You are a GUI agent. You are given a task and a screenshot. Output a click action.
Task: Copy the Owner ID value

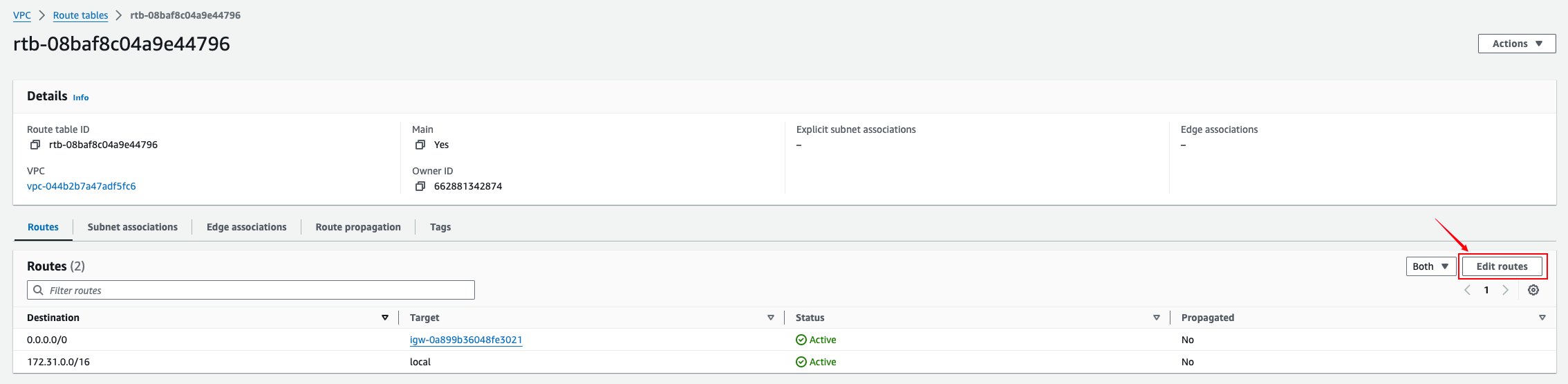420,186
